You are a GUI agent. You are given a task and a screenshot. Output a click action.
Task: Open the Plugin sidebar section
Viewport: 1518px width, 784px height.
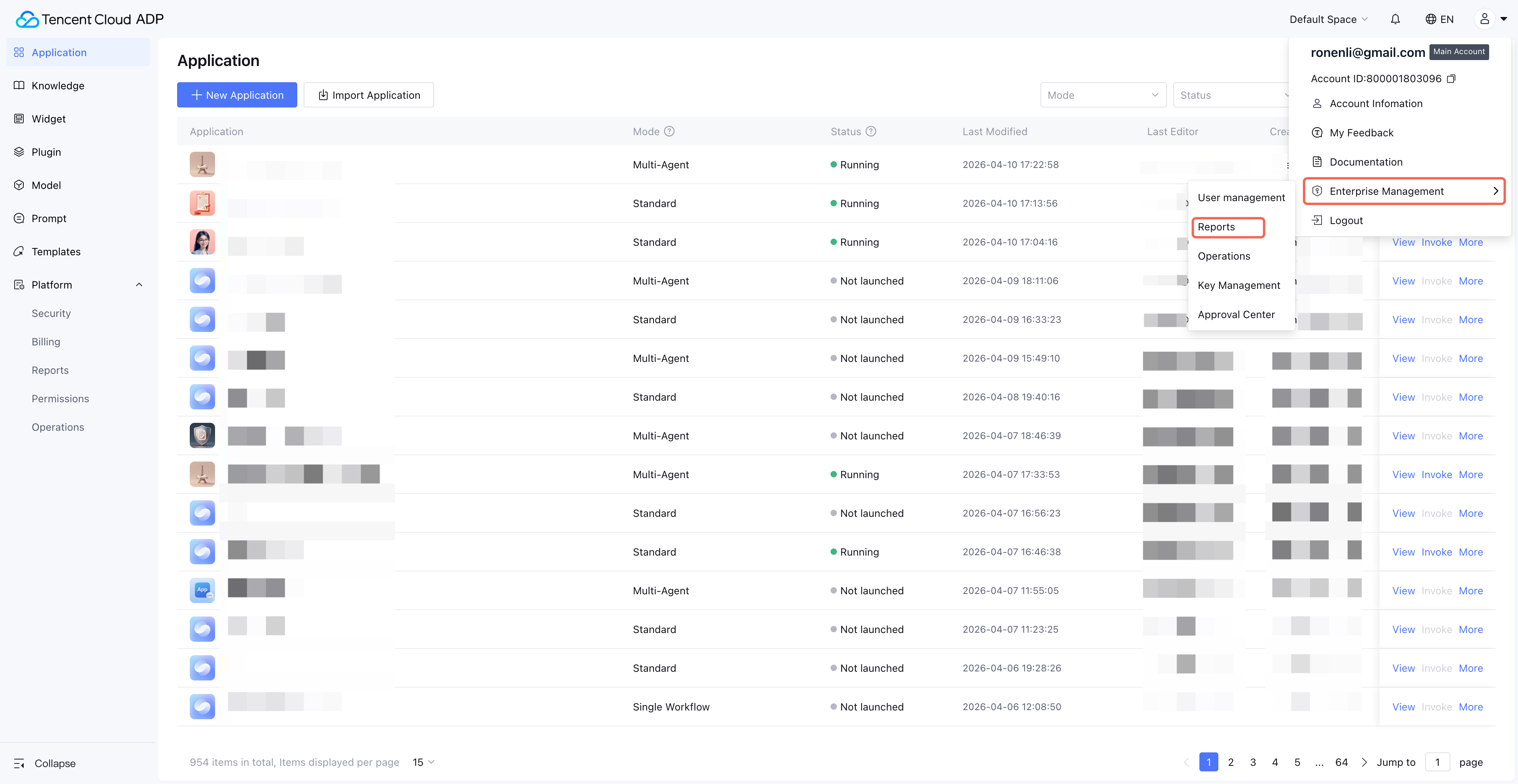[x=46, y=152]
